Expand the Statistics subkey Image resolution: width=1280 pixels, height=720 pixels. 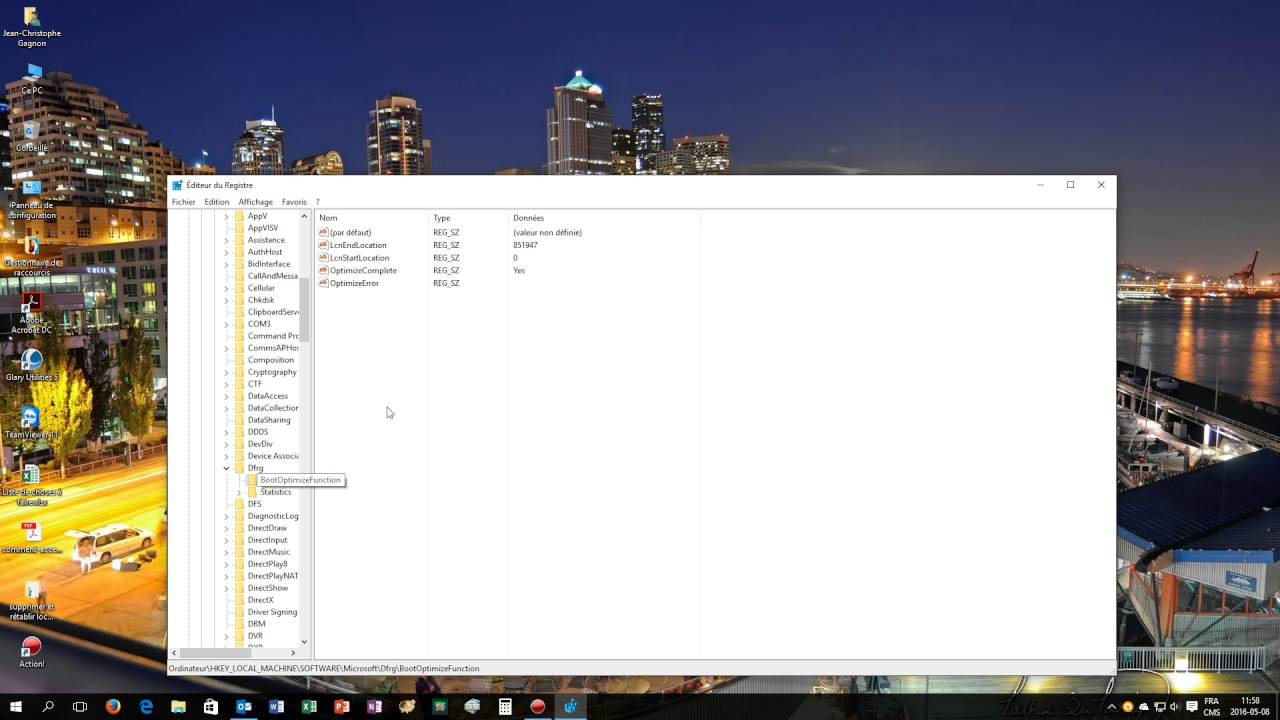(239, 492)
